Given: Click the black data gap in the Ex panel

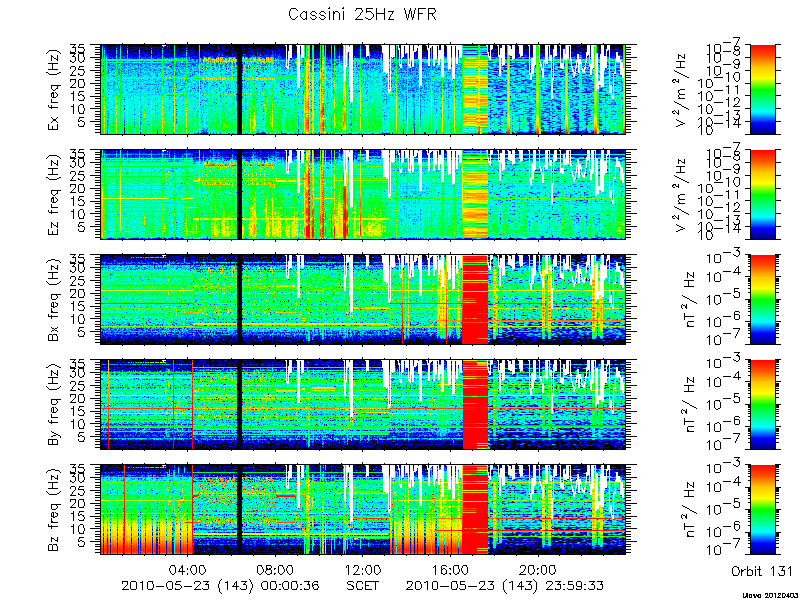Looking at the screenshot, I should tap(239, 89).
